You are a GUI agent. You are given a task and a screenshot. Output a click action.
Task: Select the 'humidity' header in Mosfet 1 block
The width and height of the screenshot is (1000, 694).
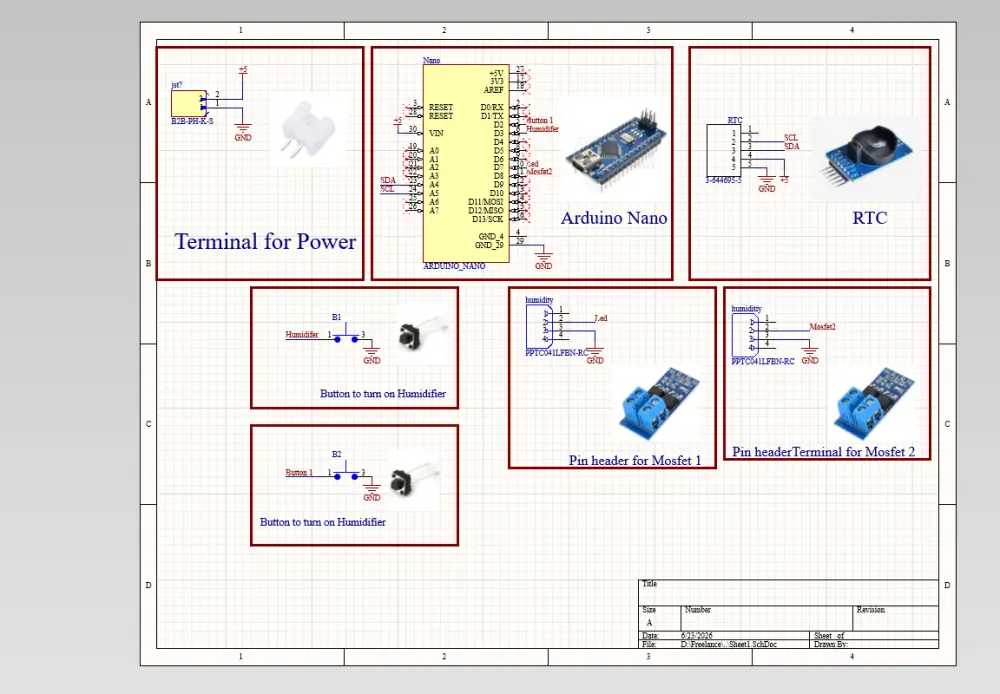click(540, 327)
